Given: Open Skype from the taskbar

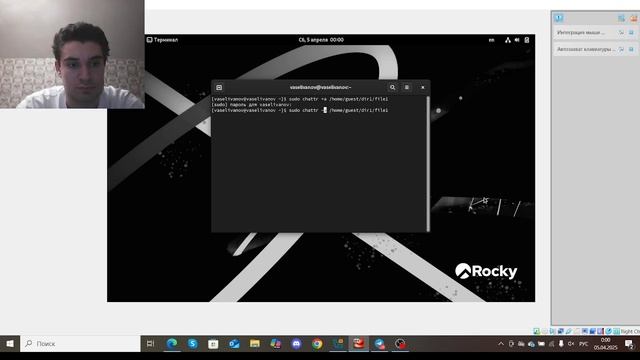Looking at the screenshot, I should click(193, 344).
